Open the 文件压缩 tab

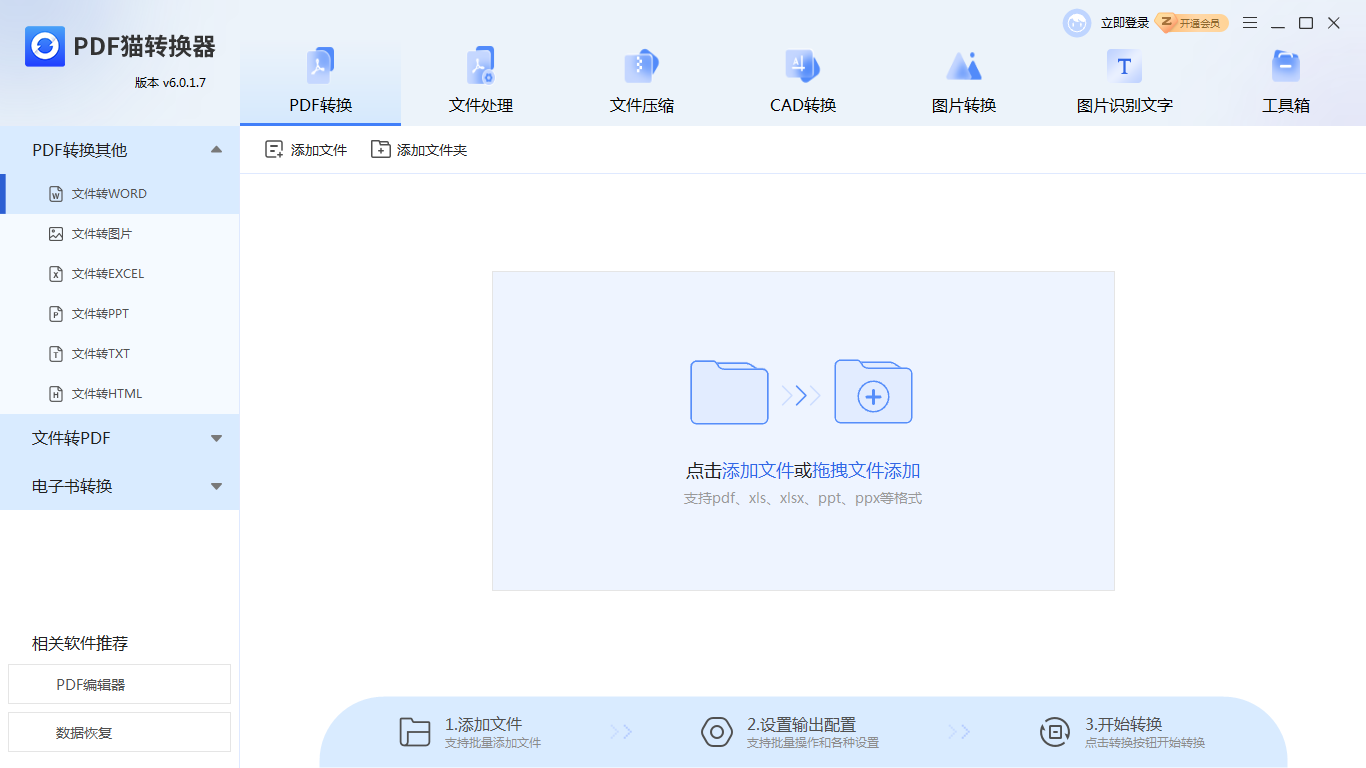click(642, 82)
